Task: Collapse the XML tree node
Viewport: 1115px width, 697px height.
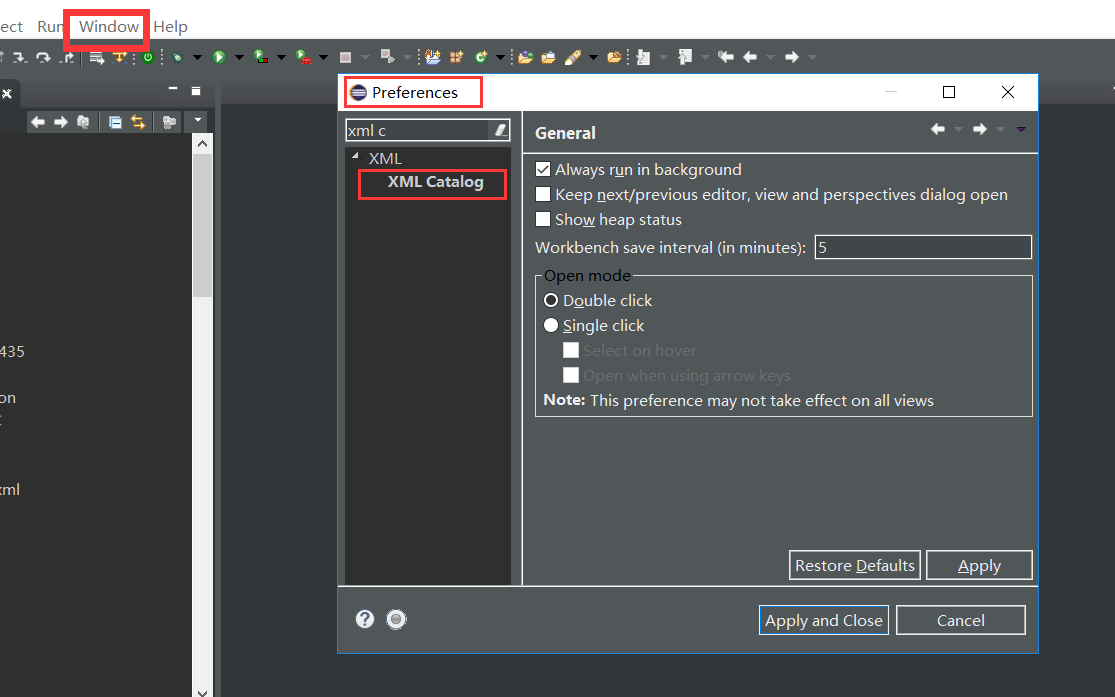Action: 355,157
